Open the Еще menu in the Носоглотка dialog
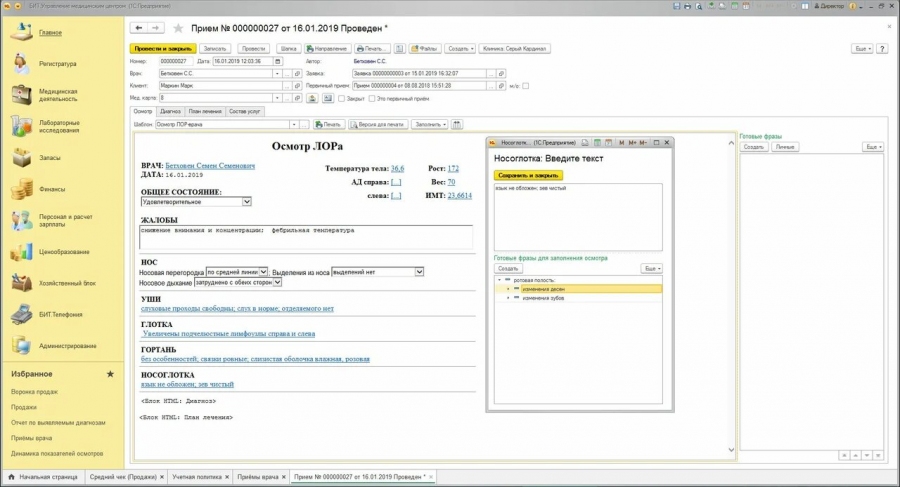Screen dimensions: 900x487 652,268
